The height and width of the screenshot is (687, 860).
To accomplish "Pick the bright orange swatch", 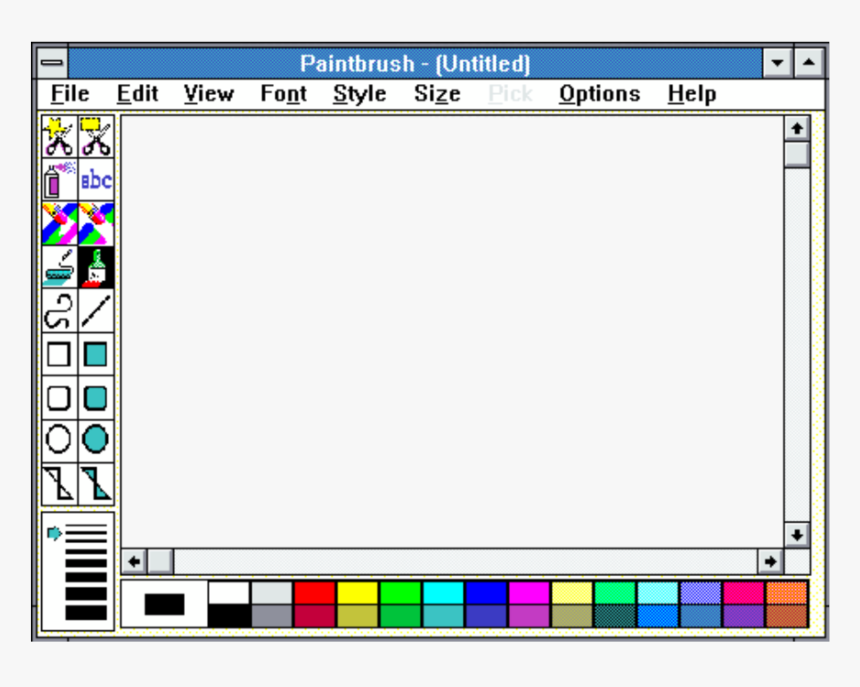I will [787, 593].
